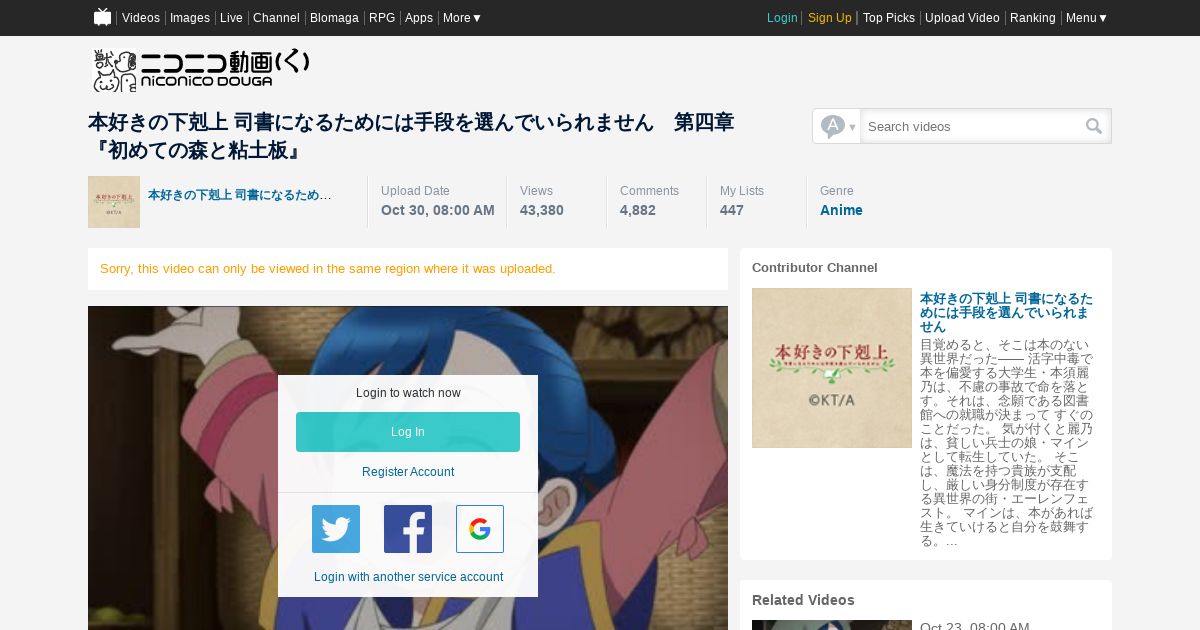
Task: Open the RPG link in top bar
Action: [x=382, y=18]
